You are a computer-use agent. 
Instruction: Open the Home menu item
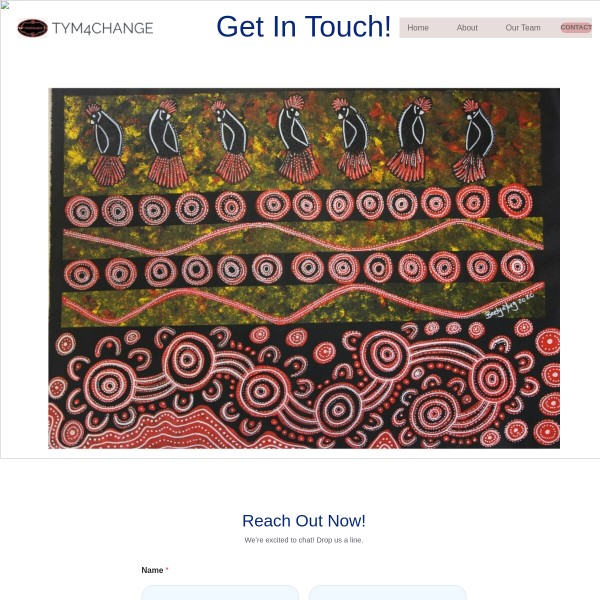(x=418, y=28)
